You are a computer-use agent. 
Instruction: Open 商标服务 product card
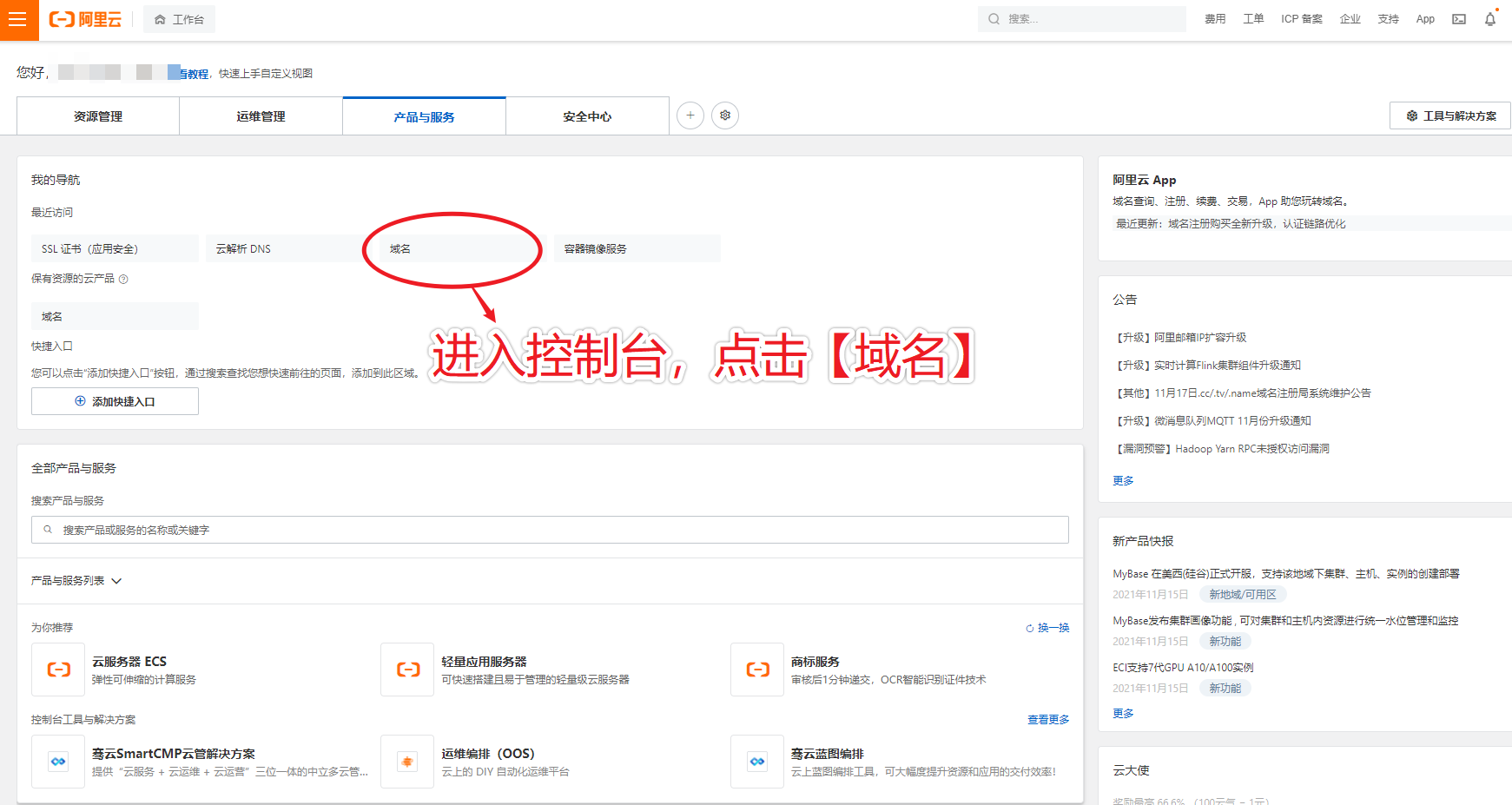point(900,670)
